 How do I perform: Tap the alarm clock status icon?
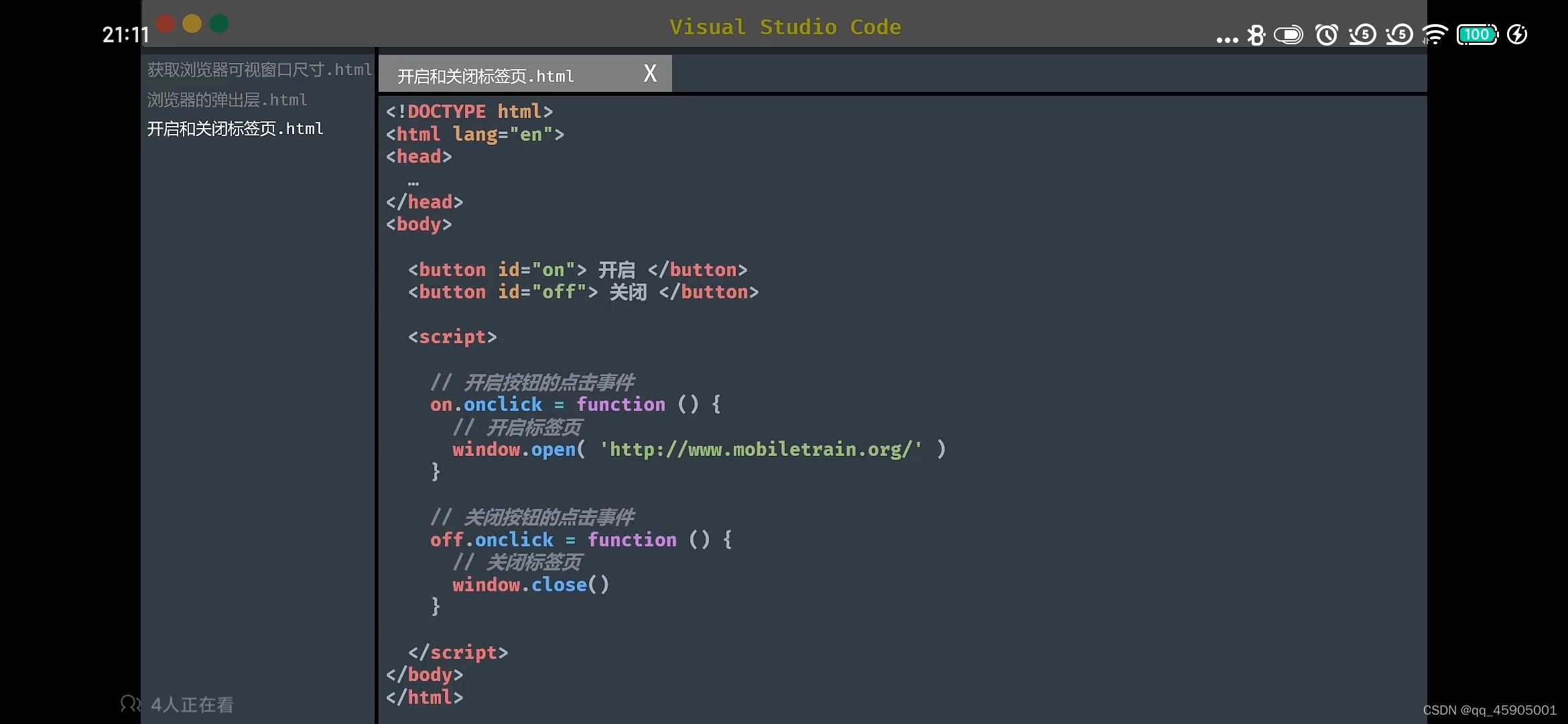pyautogui.click(x=1327, y=35)
